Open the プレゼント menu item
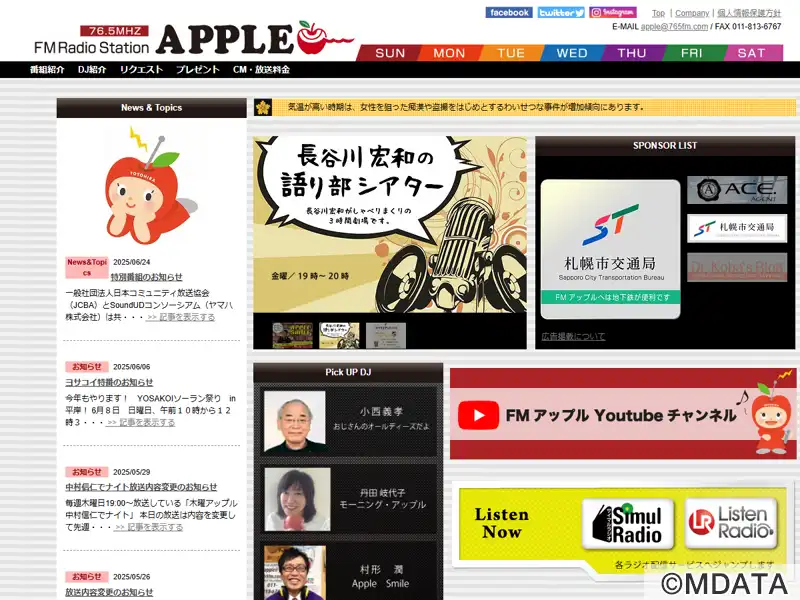The height and width of the screenshot is (600, 800). (x=197, y=69)
